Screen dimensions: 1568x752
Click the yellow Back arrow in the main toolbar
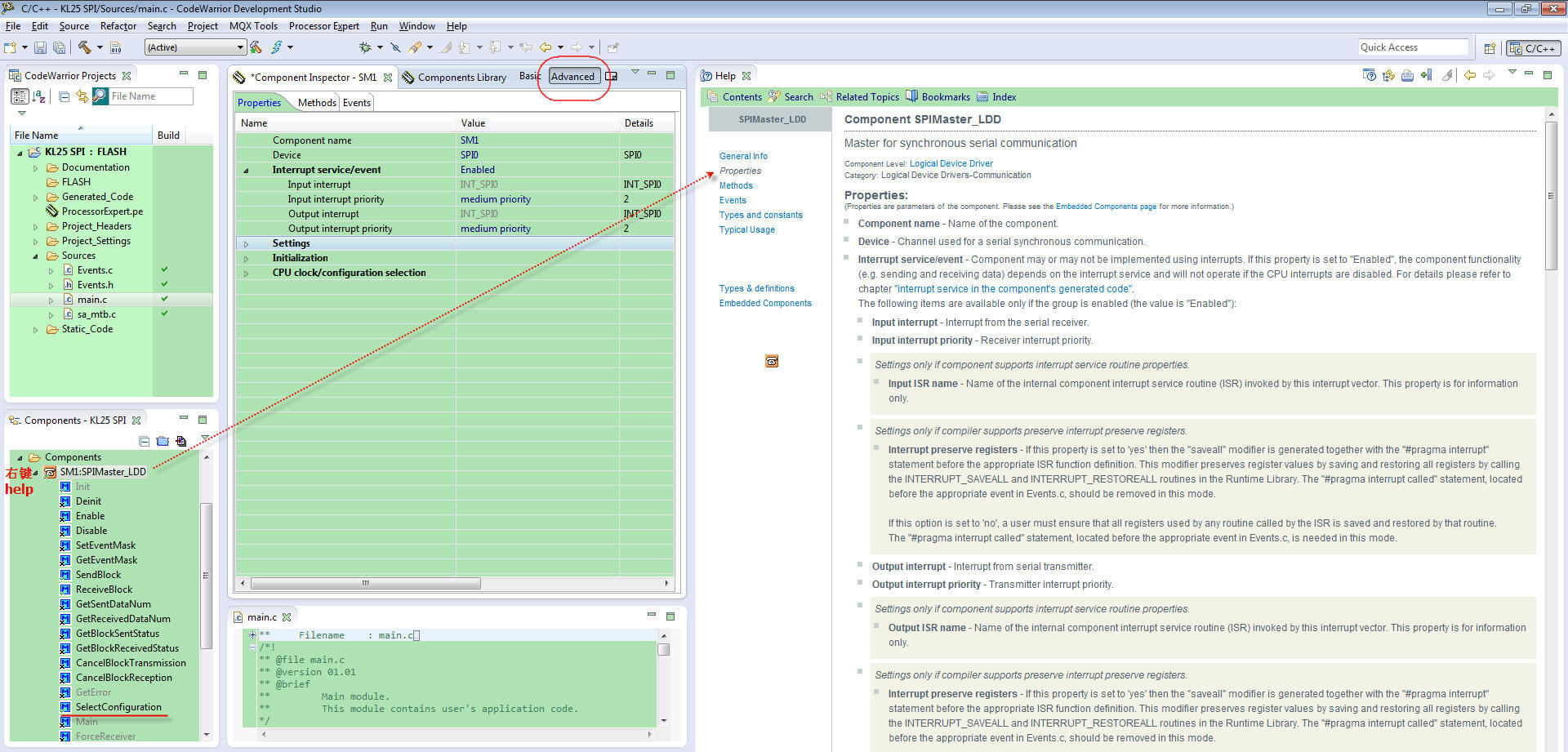pyautogui.click(x=545, y=47)
